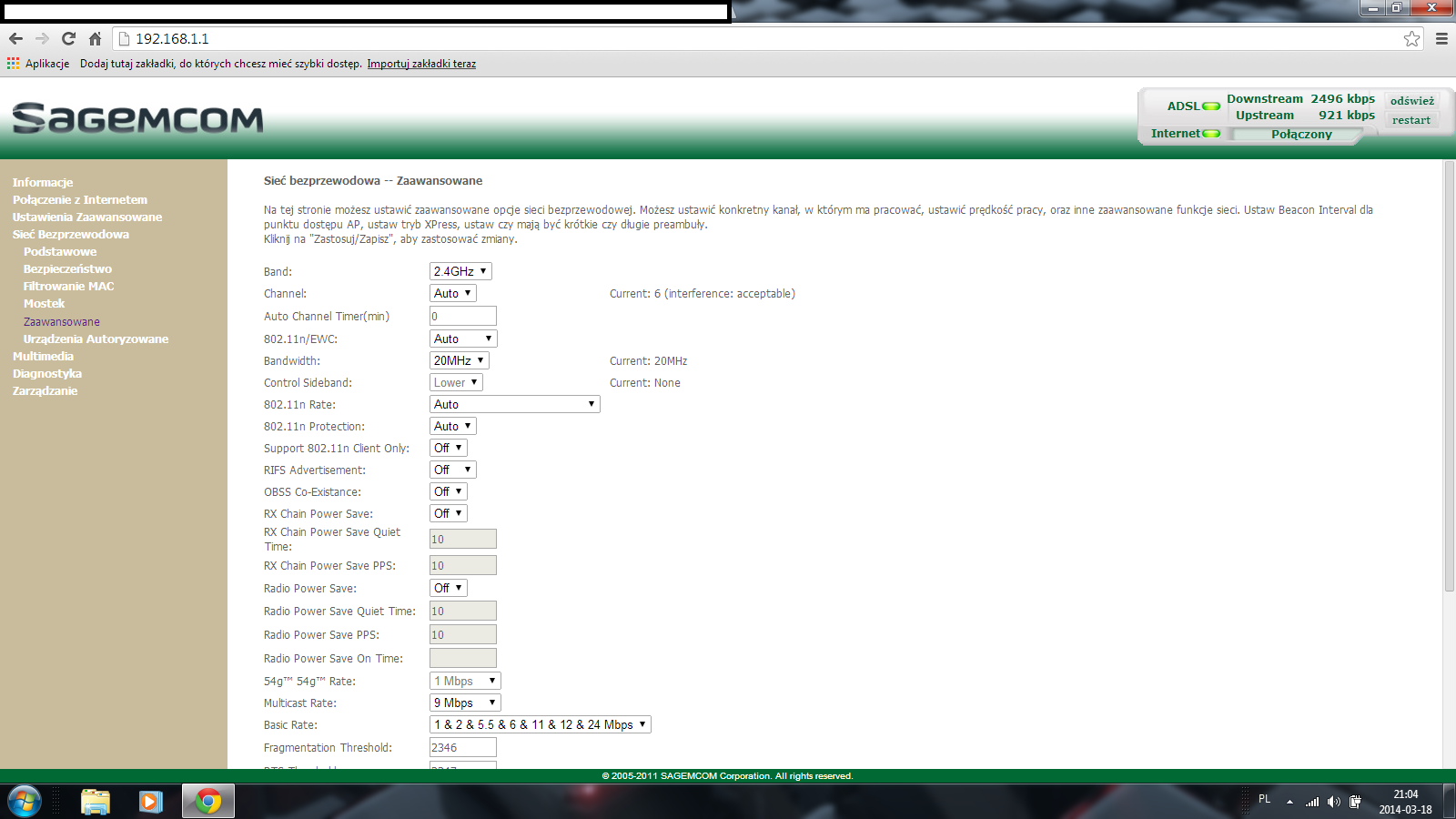The height and width of the screenshot is (819, 1456).
Task: Expand the 802.11n/EWC dropdown
Action: point(463,339)
